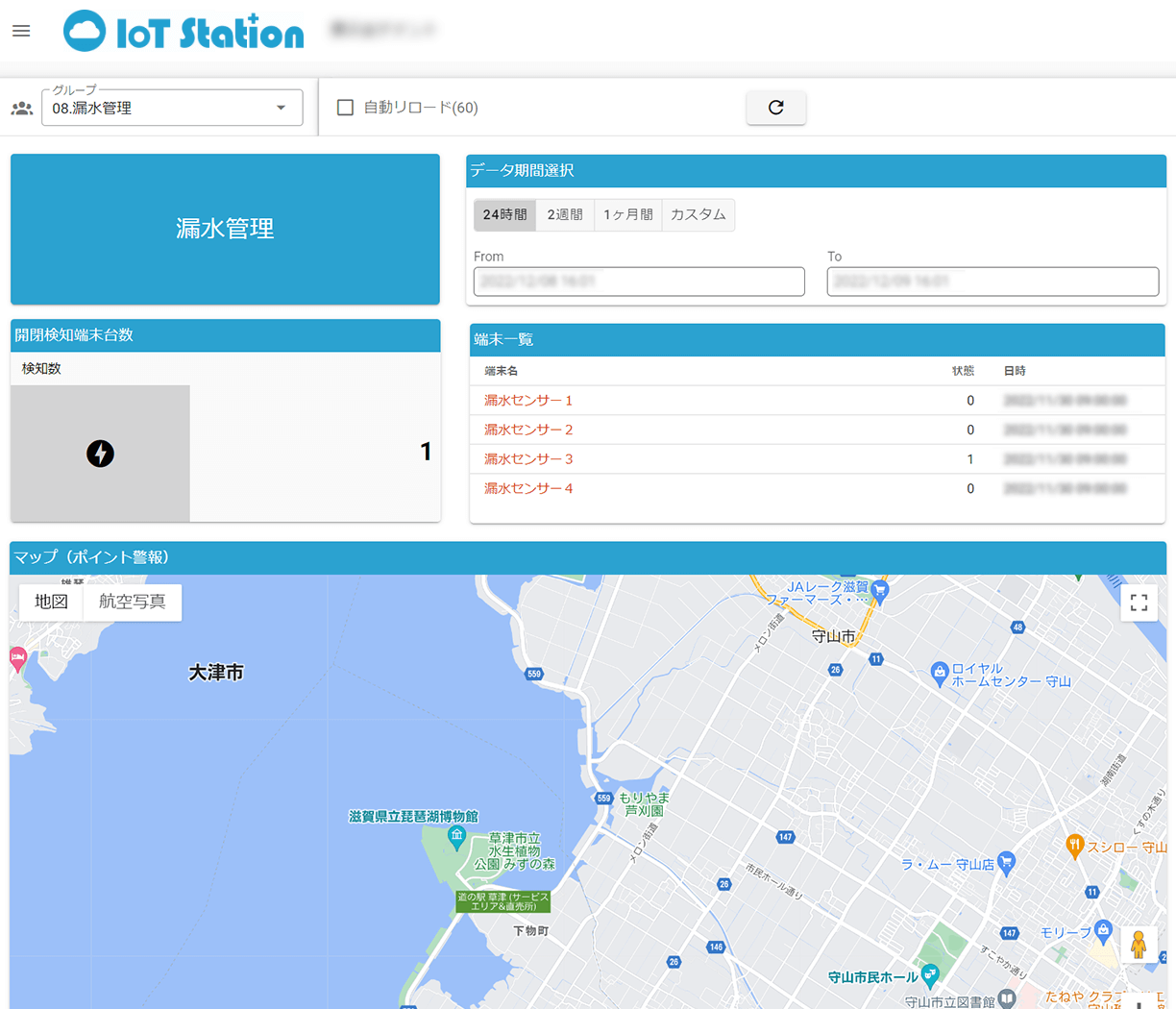
Task: Enable the 自動リロード(60) checkbox
Action: point(345,108)
